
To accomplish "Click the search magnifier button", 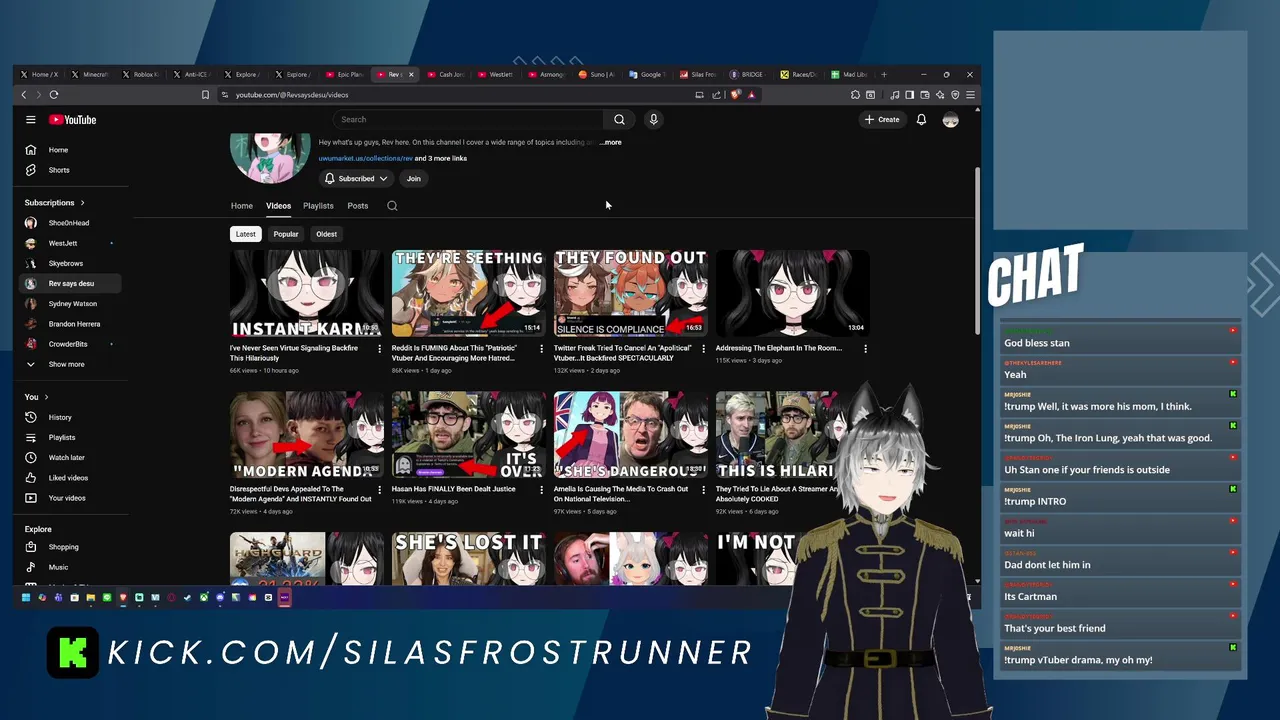I will point(619,120).
